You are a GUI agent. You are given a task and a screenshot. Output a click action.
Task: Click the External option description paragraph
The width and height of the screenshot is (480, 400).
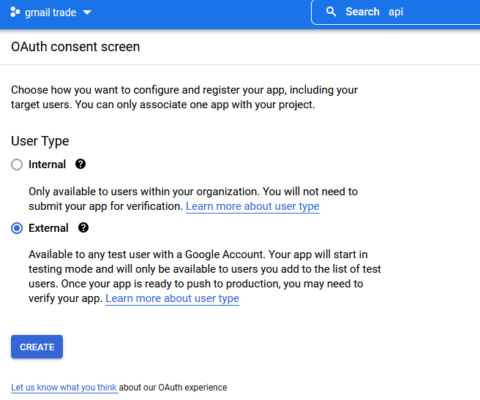[x=205, y=276]
